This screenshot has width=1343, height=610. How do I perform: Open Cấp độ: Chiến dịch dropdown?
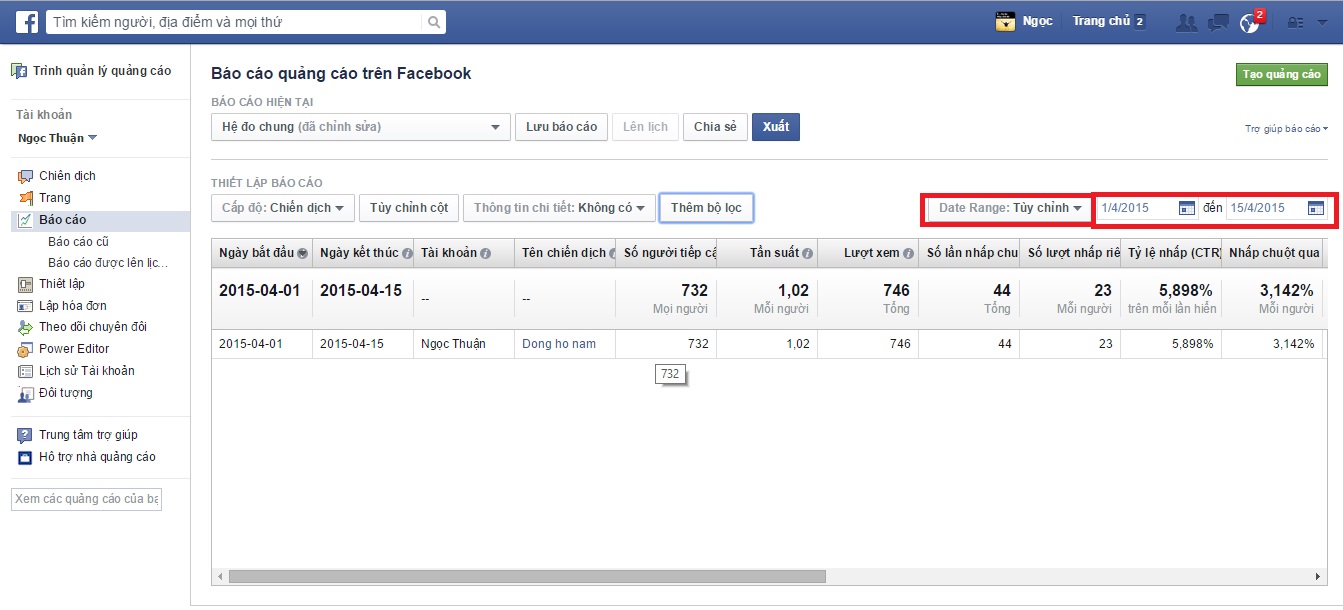point(283,208)
